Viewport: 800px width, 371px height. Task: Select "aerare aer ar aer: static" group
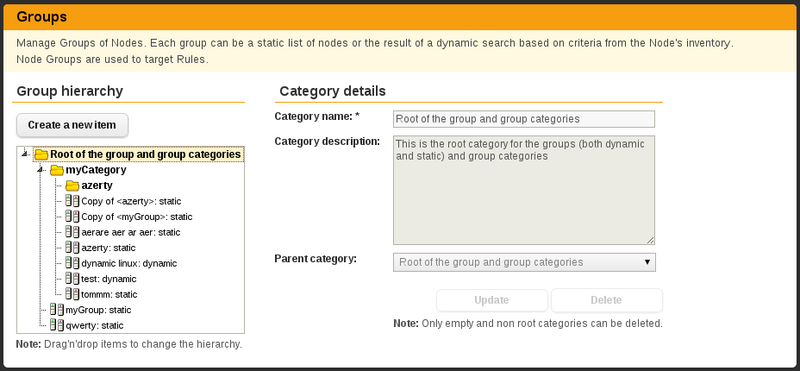point(131,232)
